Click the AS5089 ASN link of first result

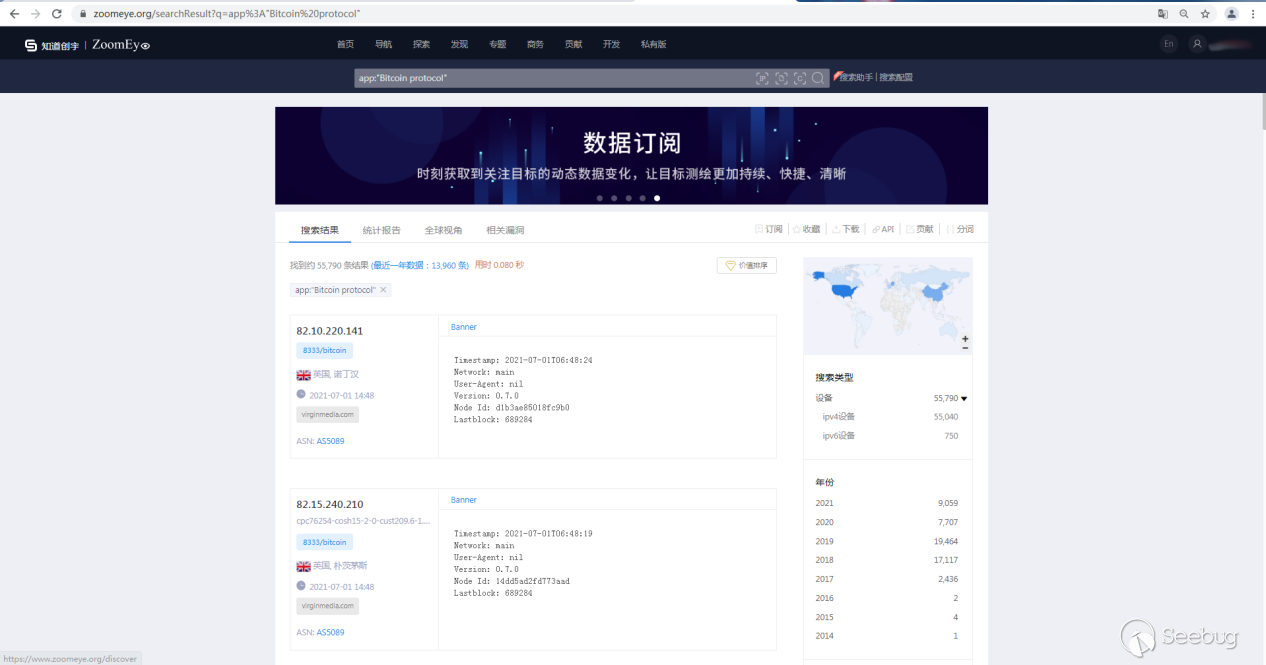point(330,441)
